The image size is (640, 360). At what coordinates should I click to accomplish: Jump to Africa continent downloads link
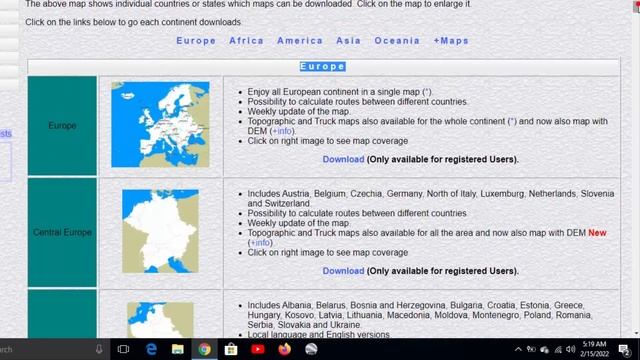click(x=246, y=41)
